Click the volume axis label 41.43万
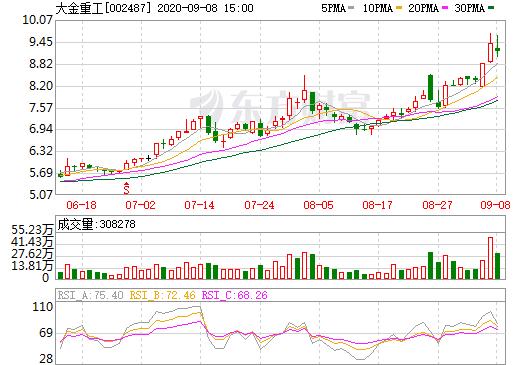520x365 pixels. (x=32, y=242)
